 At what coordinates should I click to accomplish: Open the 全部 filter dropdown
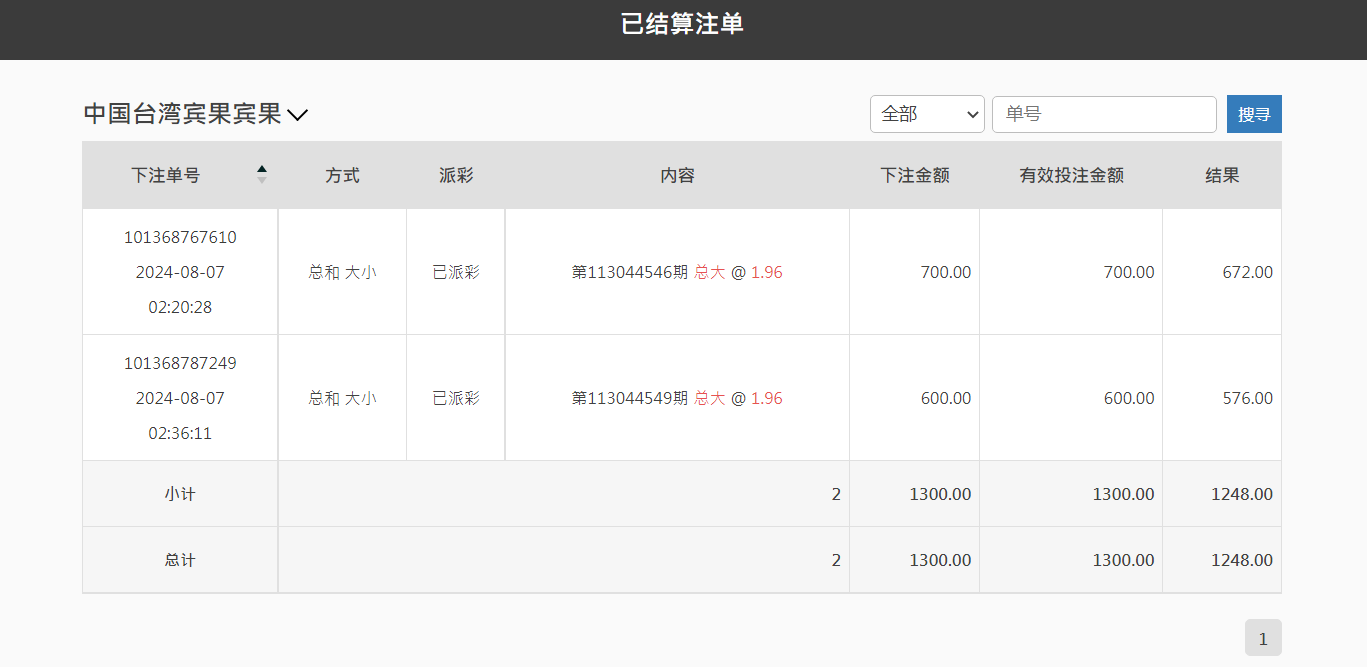[x=926, y=114]
